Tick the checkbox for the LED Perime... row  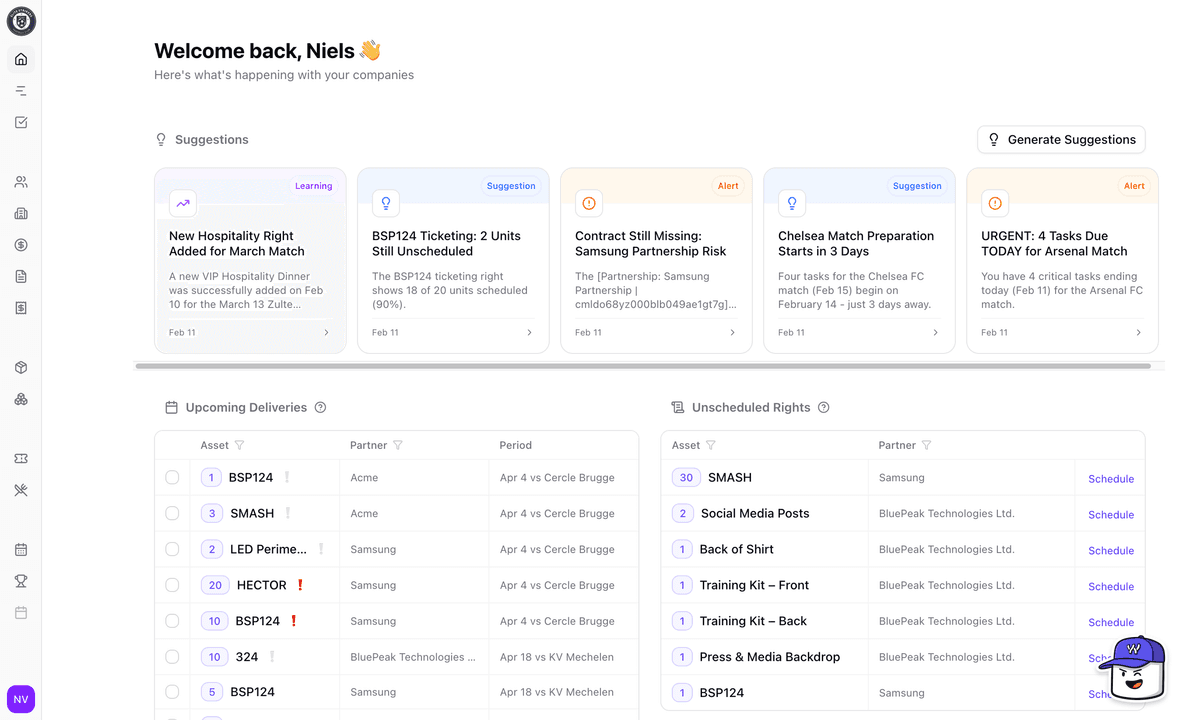(172, 549)
